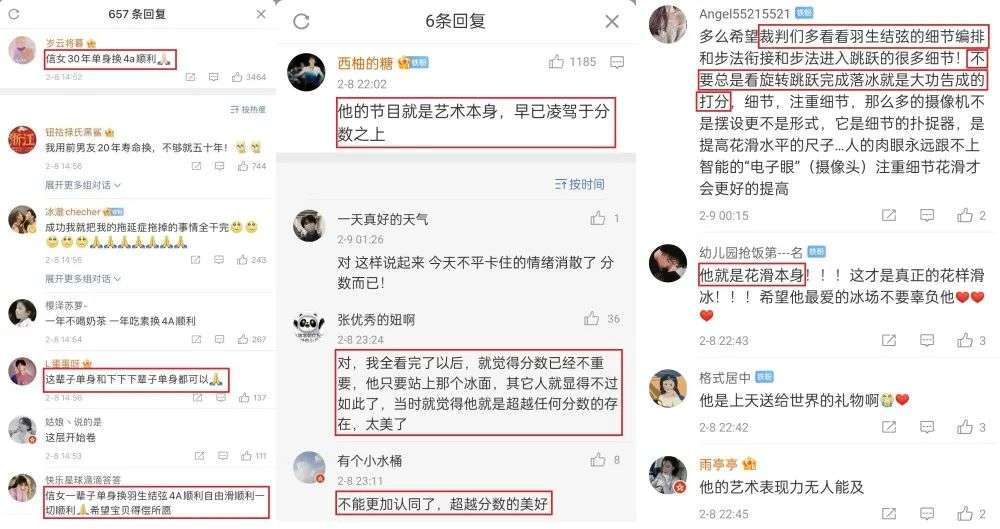Like 西柚的糖's comment with 1185 likes
Image resolution: width=1000 pixels, height=529 pixels.
pos(556,62)
